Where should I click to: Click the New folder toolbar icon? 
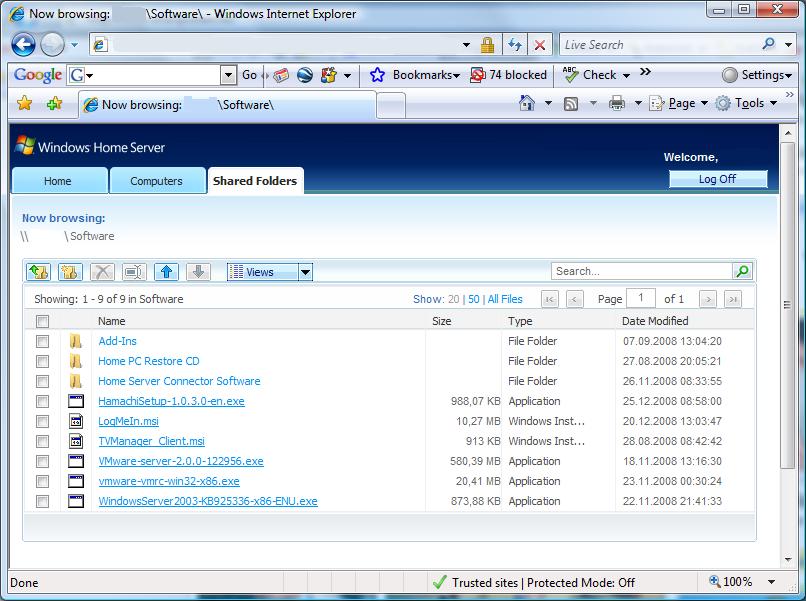pyautogui.click(x=70, y=272)
